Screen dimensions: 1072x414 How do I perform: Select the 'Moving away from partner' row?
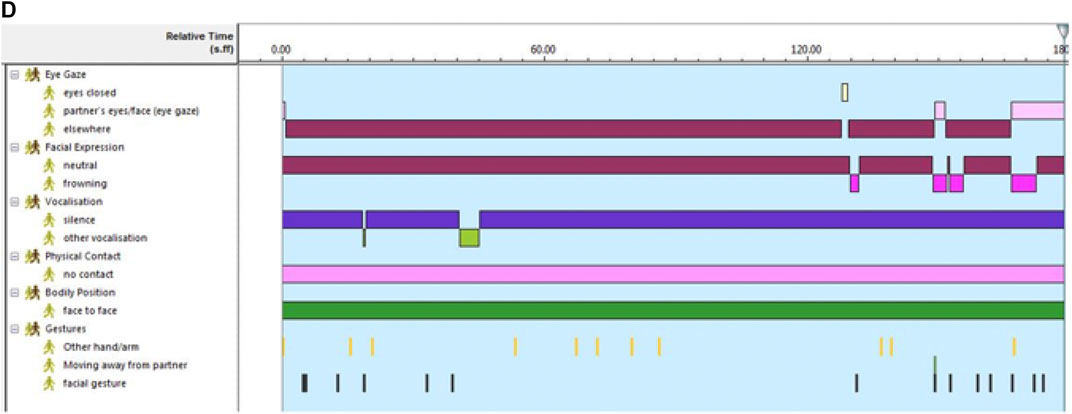point(117,365)
